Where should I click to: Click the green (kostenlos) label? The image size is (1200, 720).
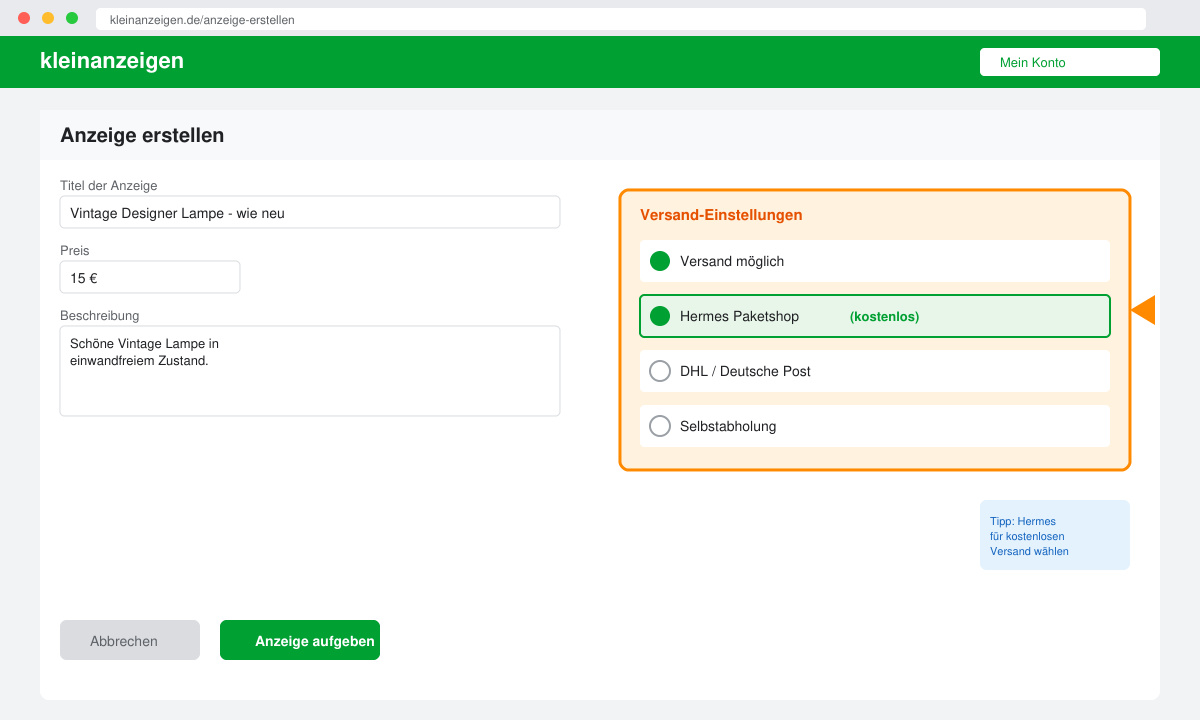coord(884,316)
